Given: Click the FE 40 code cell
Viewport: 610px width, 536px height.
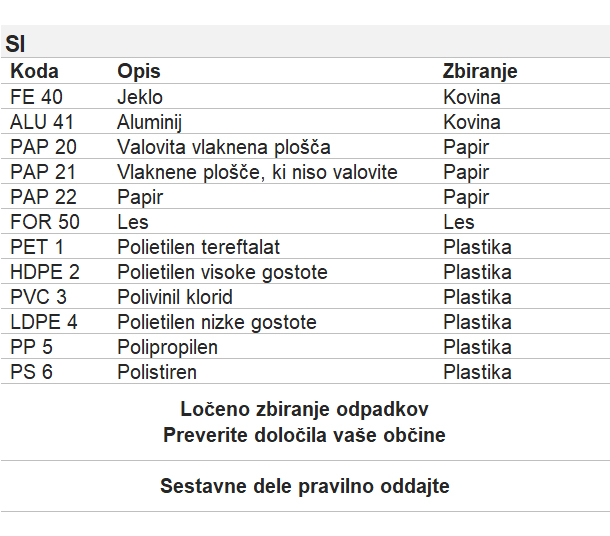Looking at the screenshot, I should click(x=36, y=96).
